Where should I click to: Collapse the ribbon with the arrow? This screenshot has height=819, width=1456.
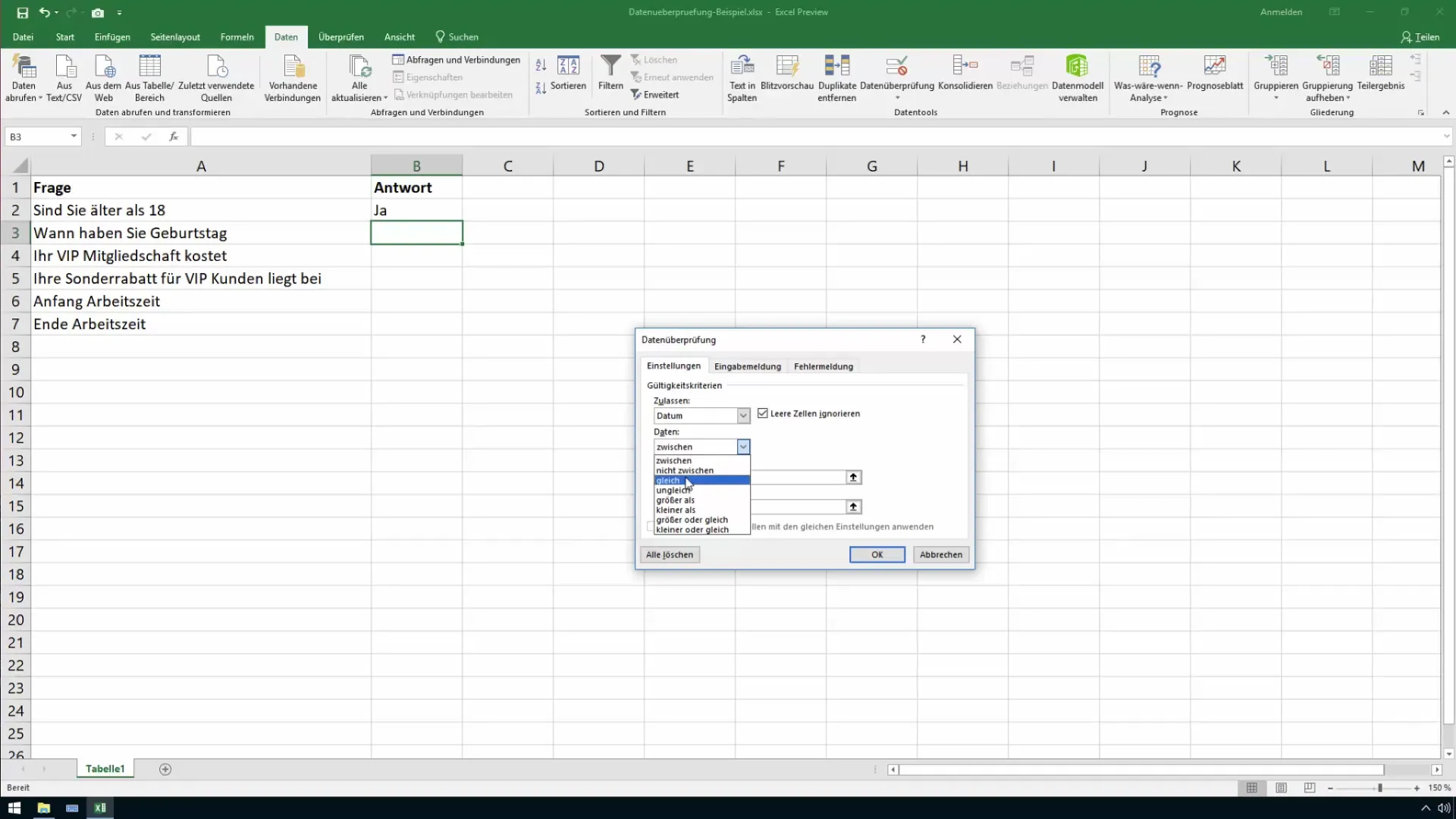(x=1445, y=113)
